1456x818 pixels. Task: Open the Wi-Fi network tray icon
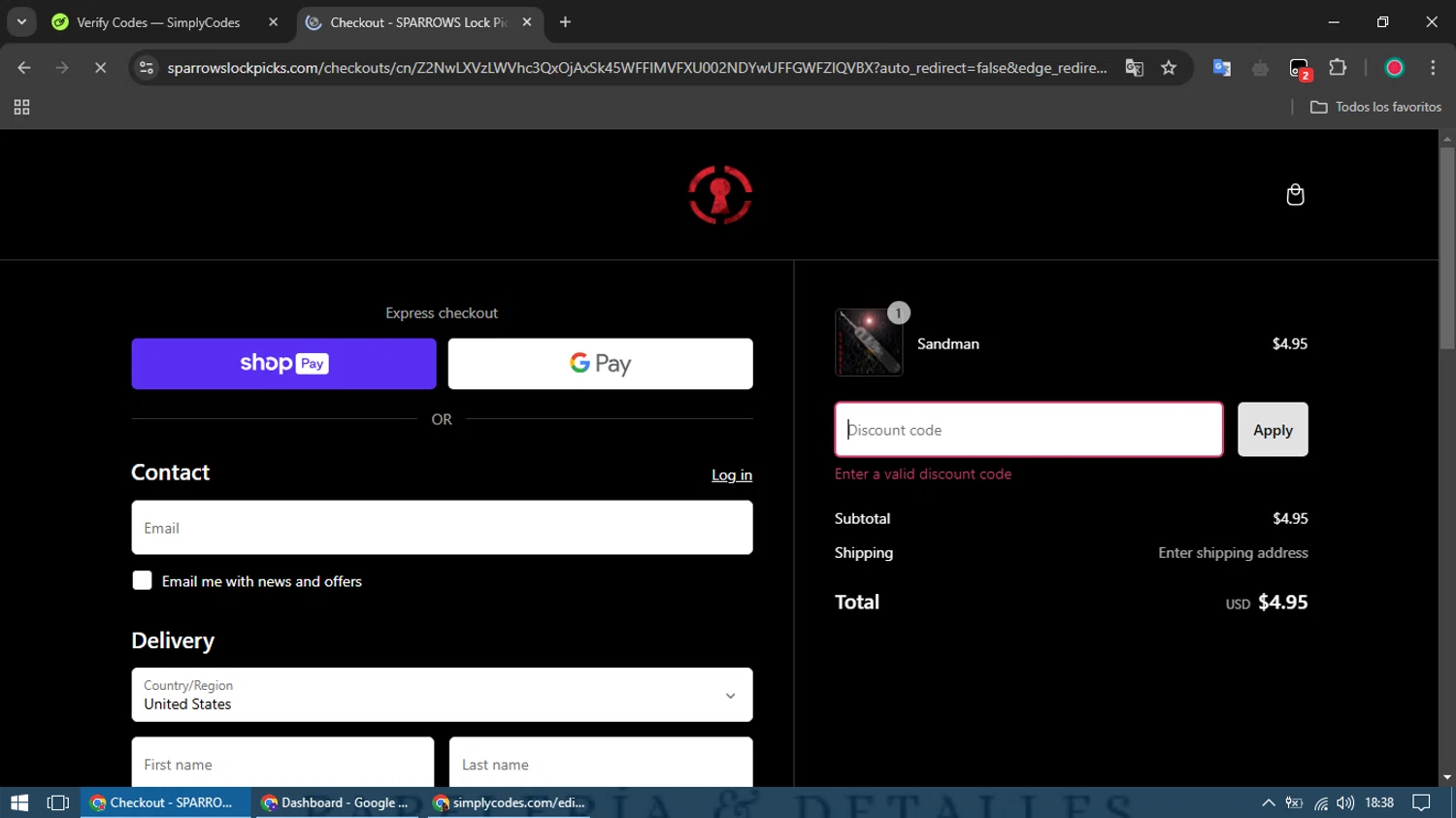pos(1320,802)
